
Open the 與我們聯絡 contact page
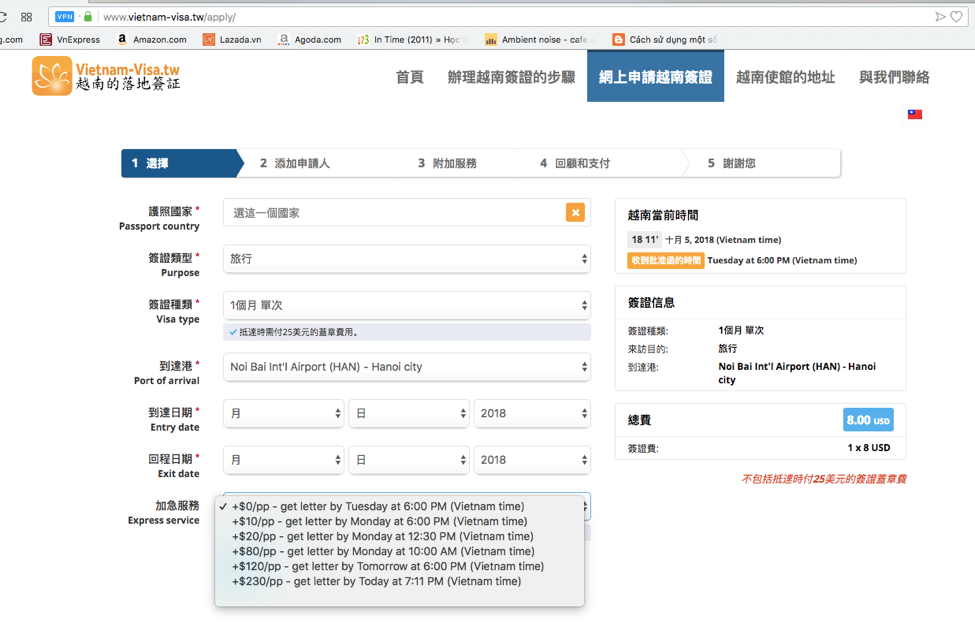(x=894, y=77)
